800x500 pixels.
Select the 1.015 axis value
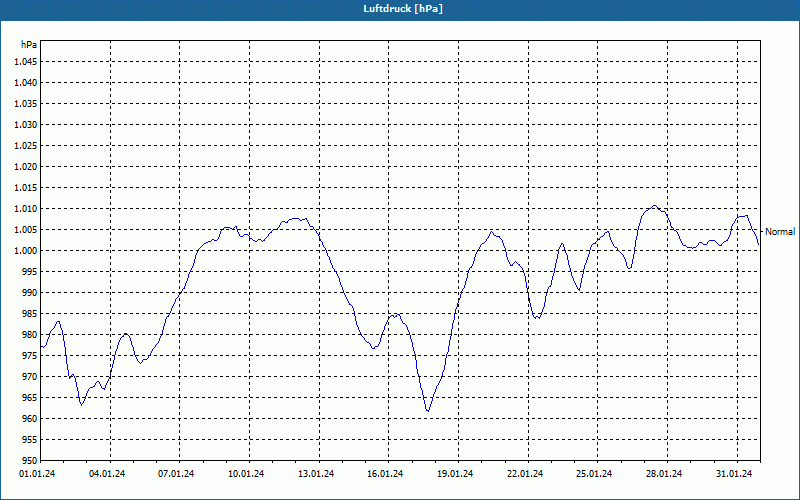coord(25,188)
